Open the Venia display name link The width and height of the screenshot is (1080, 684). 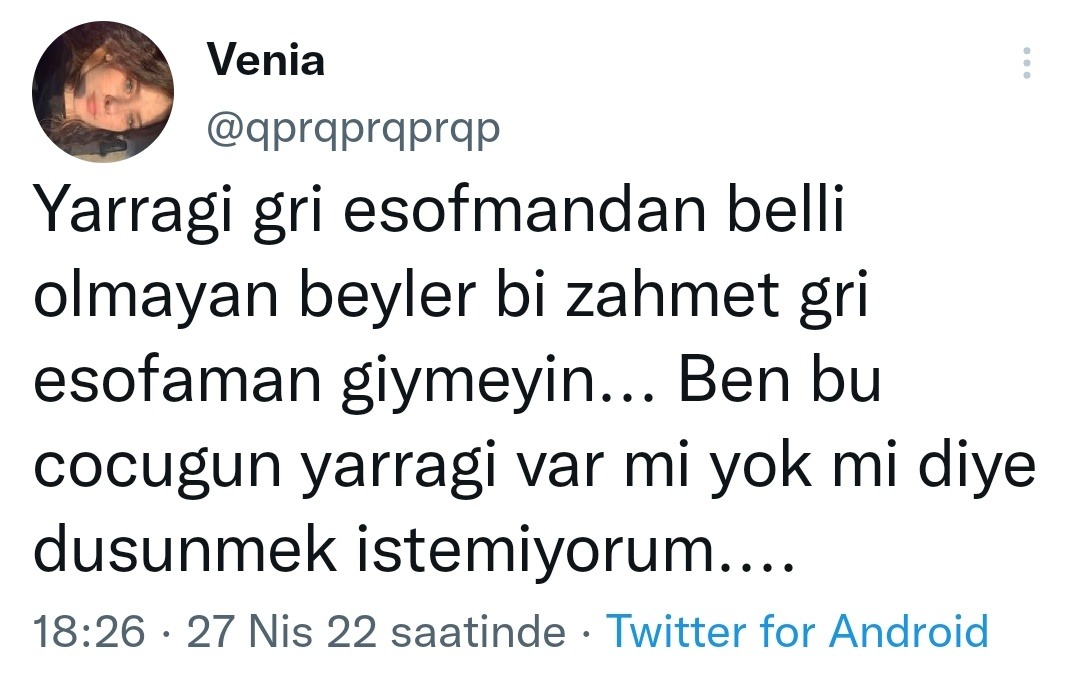tap(266, 61)
